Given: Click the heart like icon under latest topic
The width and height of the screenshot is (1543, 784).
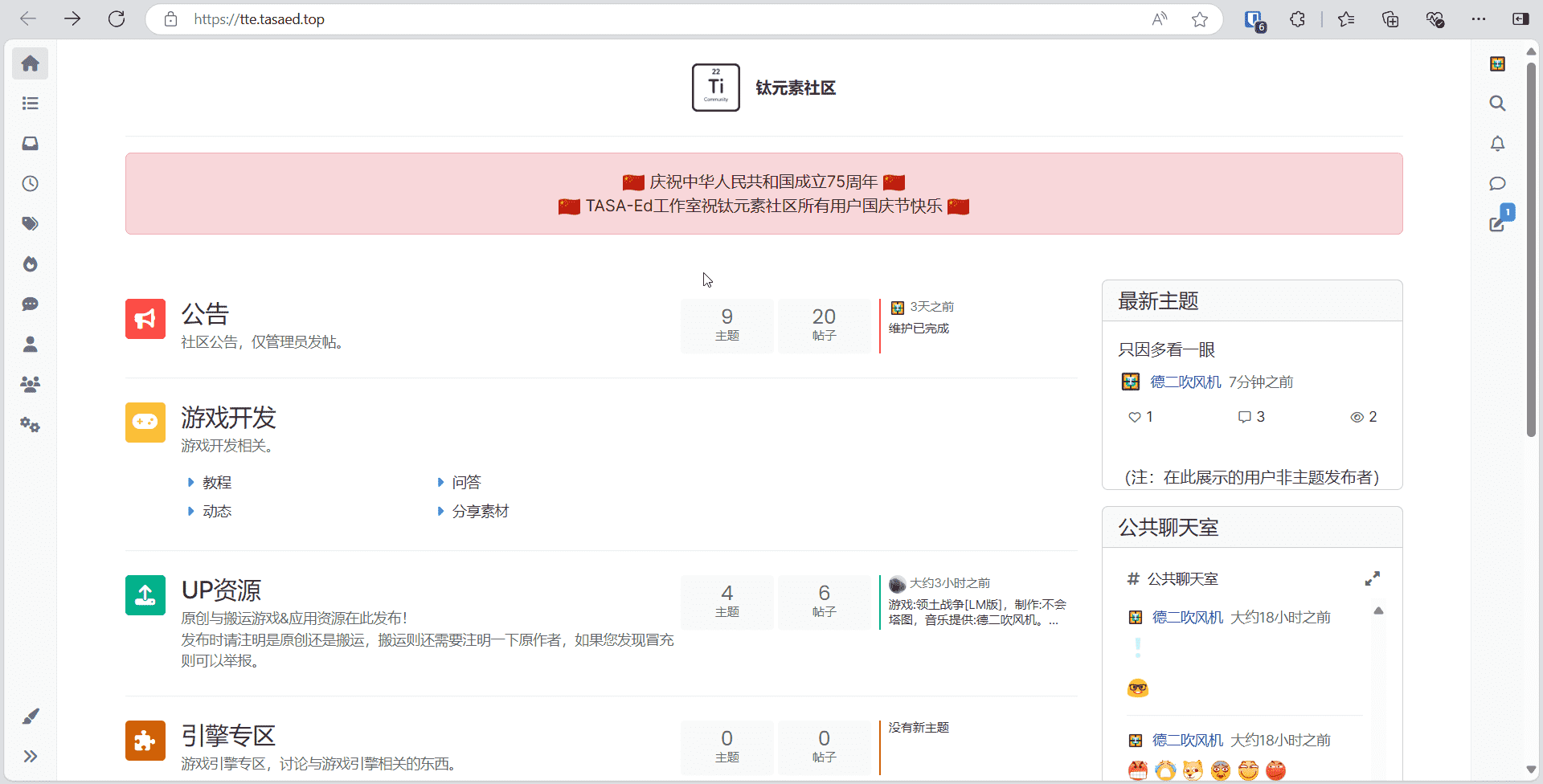Looking at the screenshot, I should point(1134,417).
